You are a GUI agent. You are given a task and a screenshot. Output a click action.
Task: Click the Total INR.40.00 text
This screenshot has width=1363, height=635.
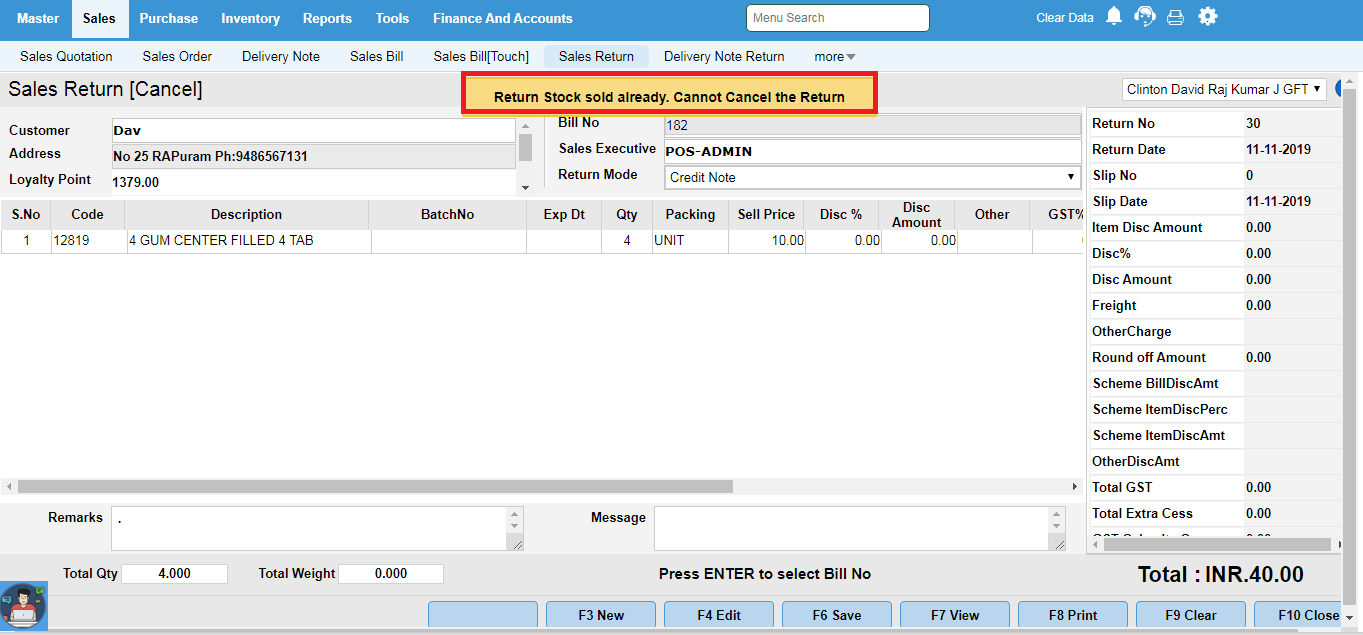pos(1220,574)
